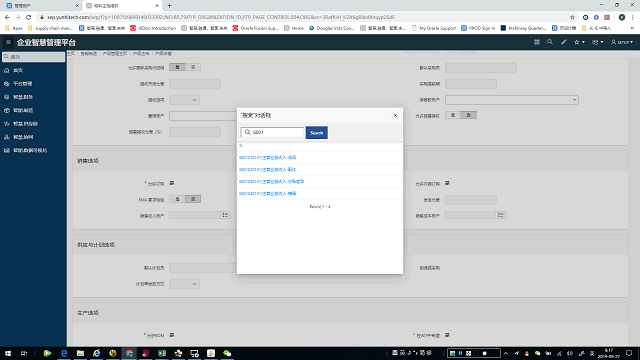The image size is (640, 360).
Task: Expand the small dropdown above 借项账户 field
Action: pos(184,100)
